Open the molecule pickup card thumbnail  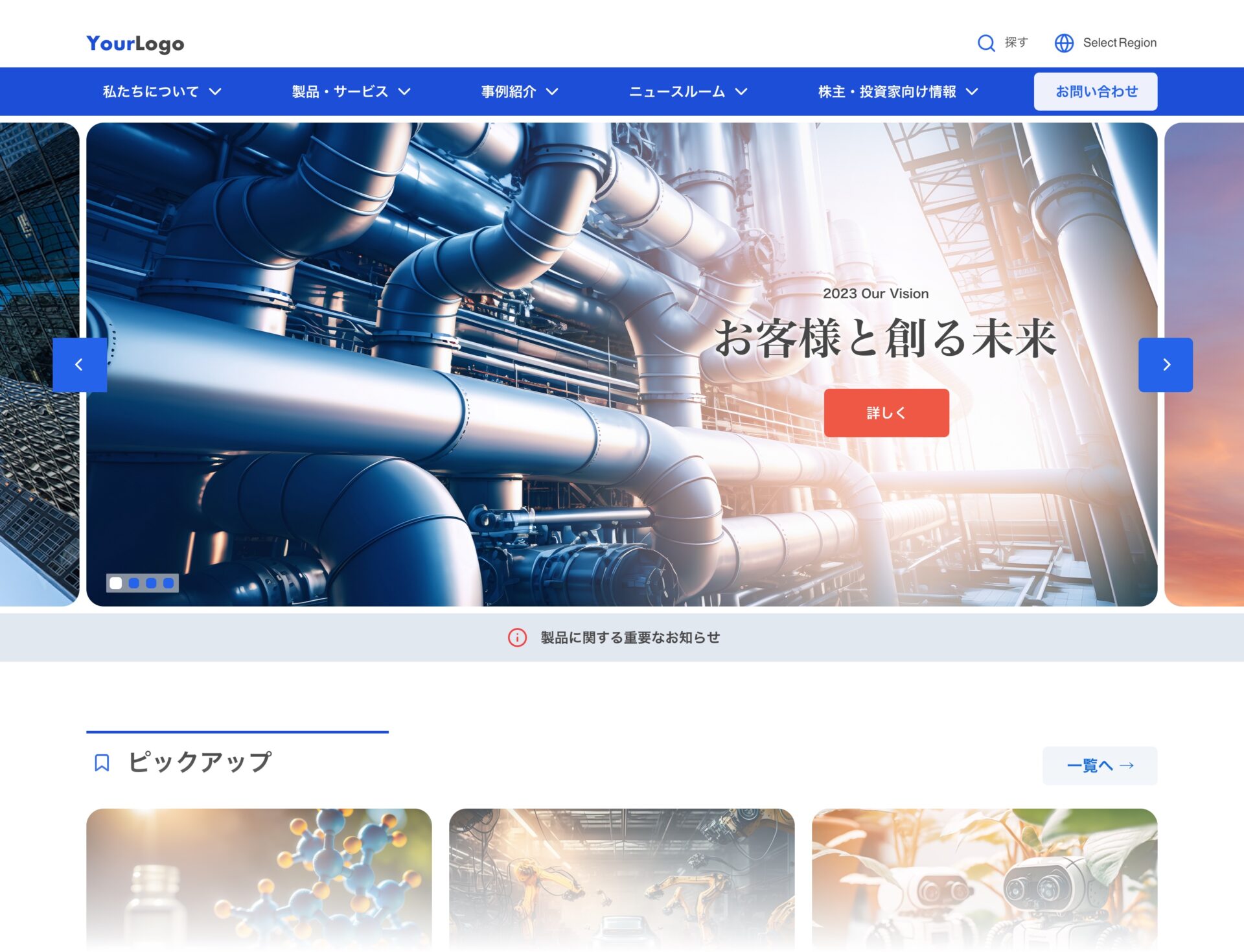click(259, 879)
